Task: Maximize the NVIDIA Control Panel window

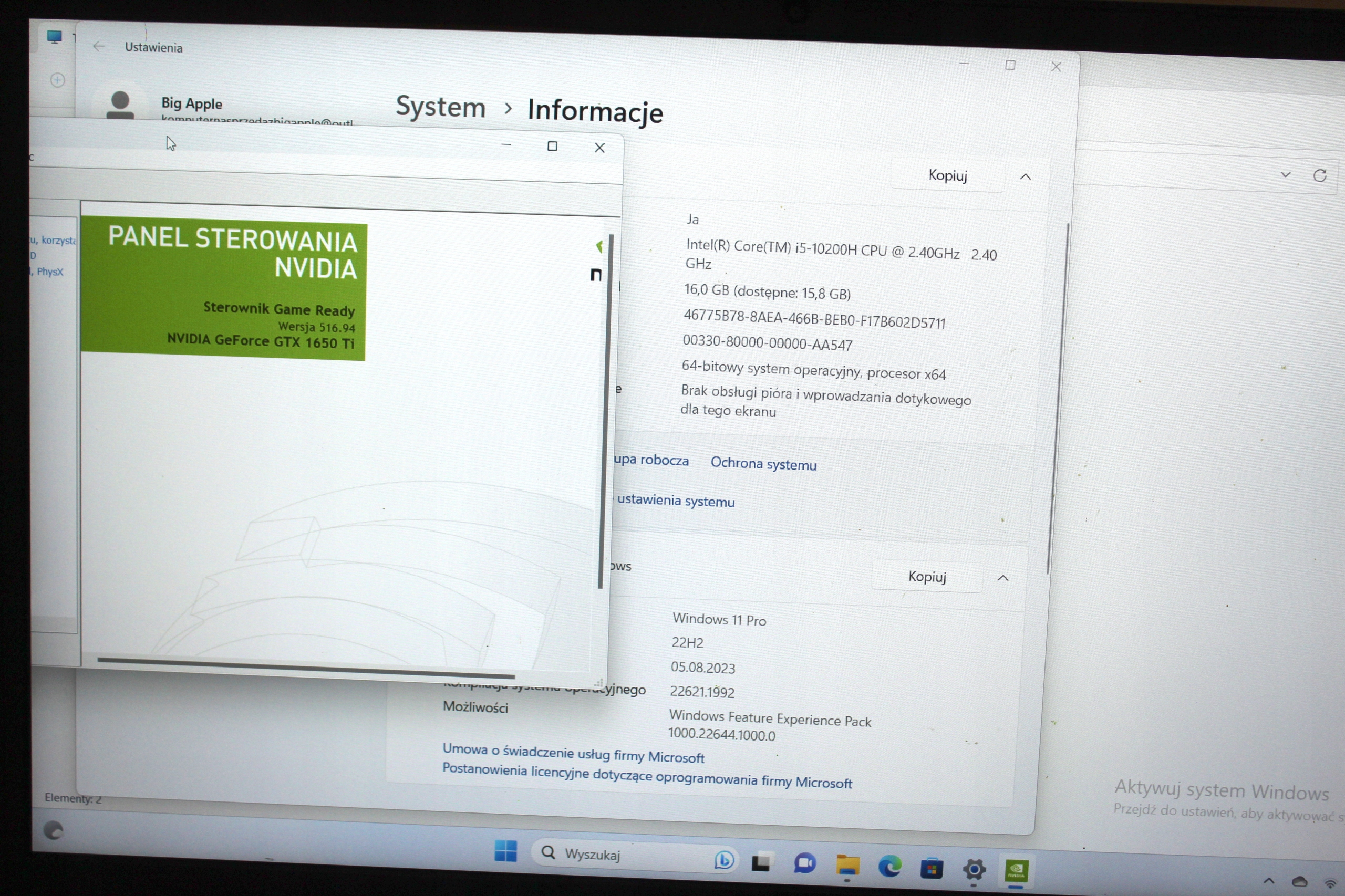Action: point(552,147)
